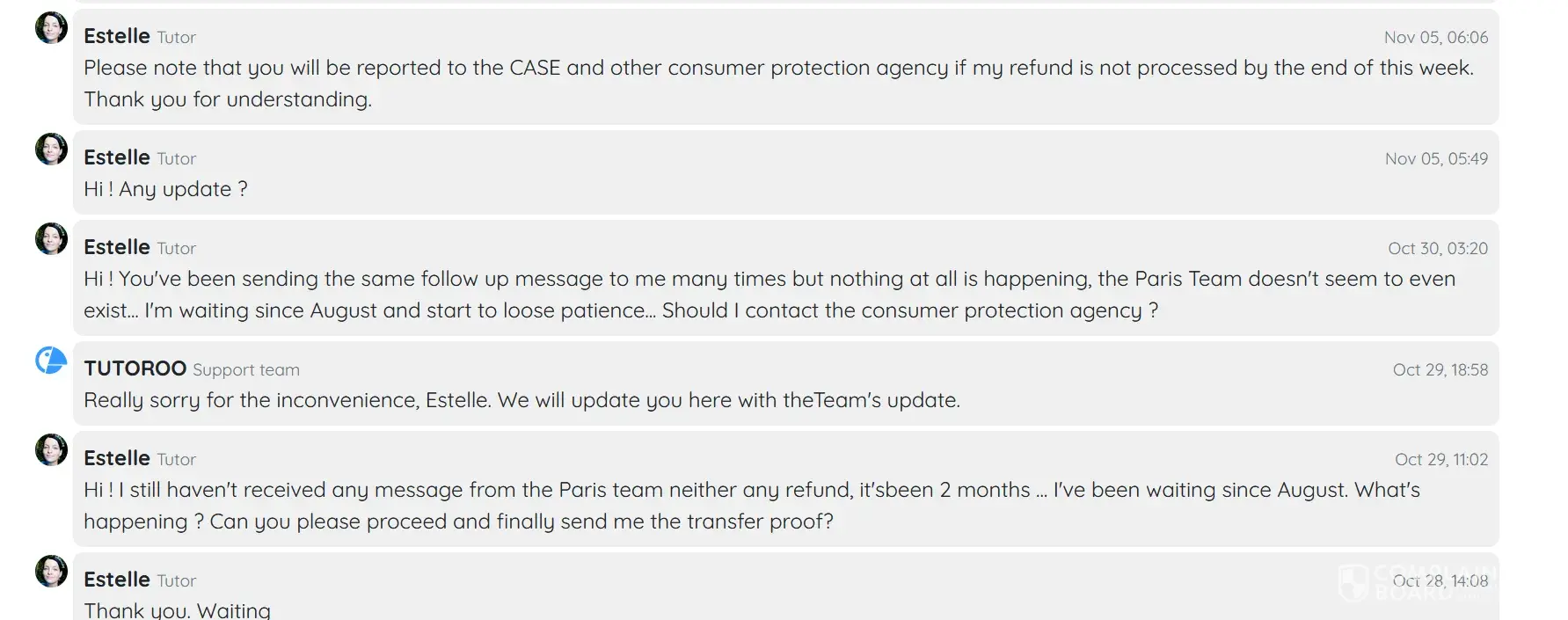Click the "Nov 05, 06:06" timestamp

click(1435, 38)
